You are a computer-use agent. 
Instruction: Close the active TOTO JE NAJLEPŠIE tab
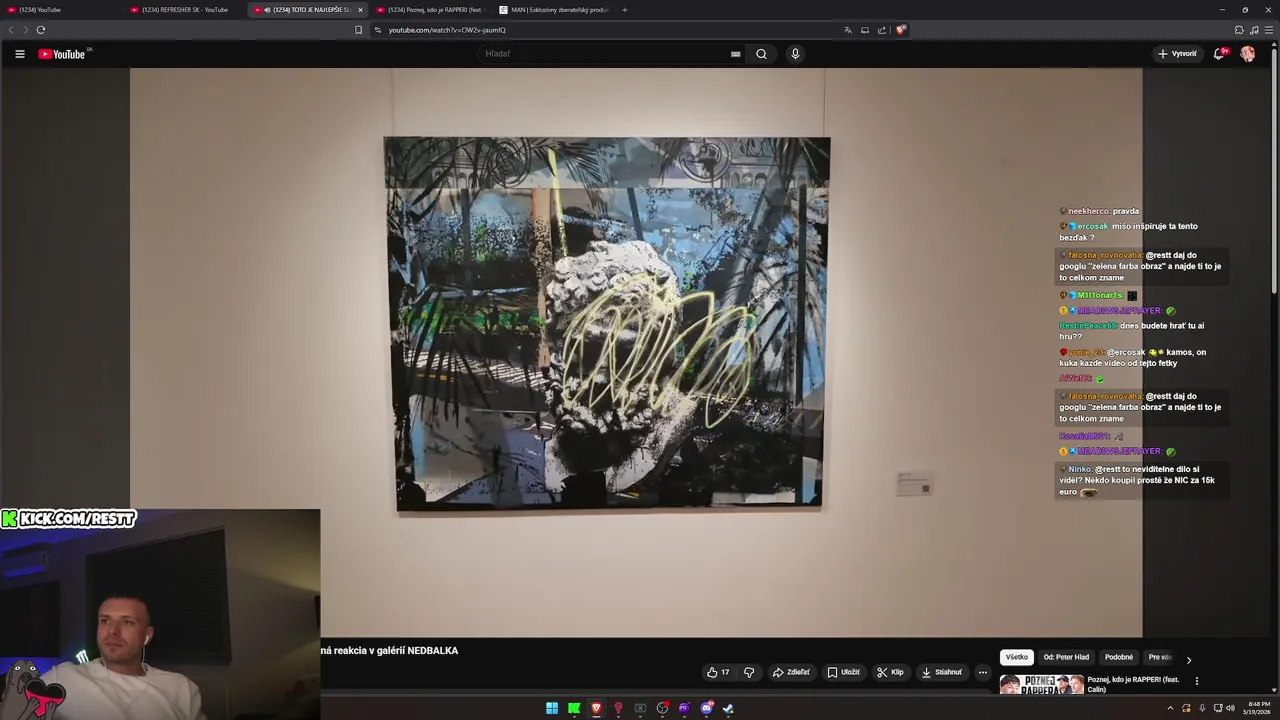(361, 10)
